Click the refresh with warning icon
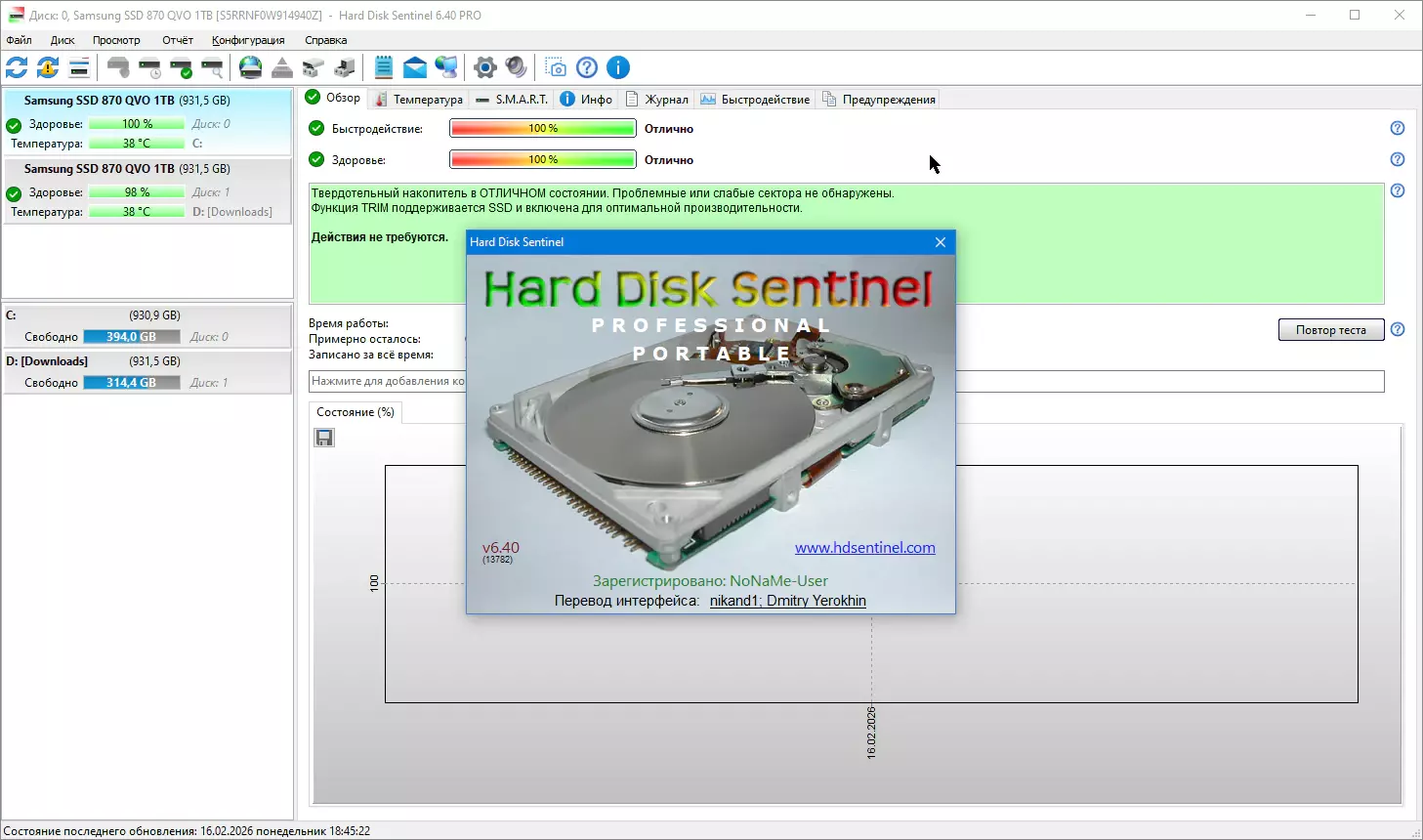 click(48, 67)
